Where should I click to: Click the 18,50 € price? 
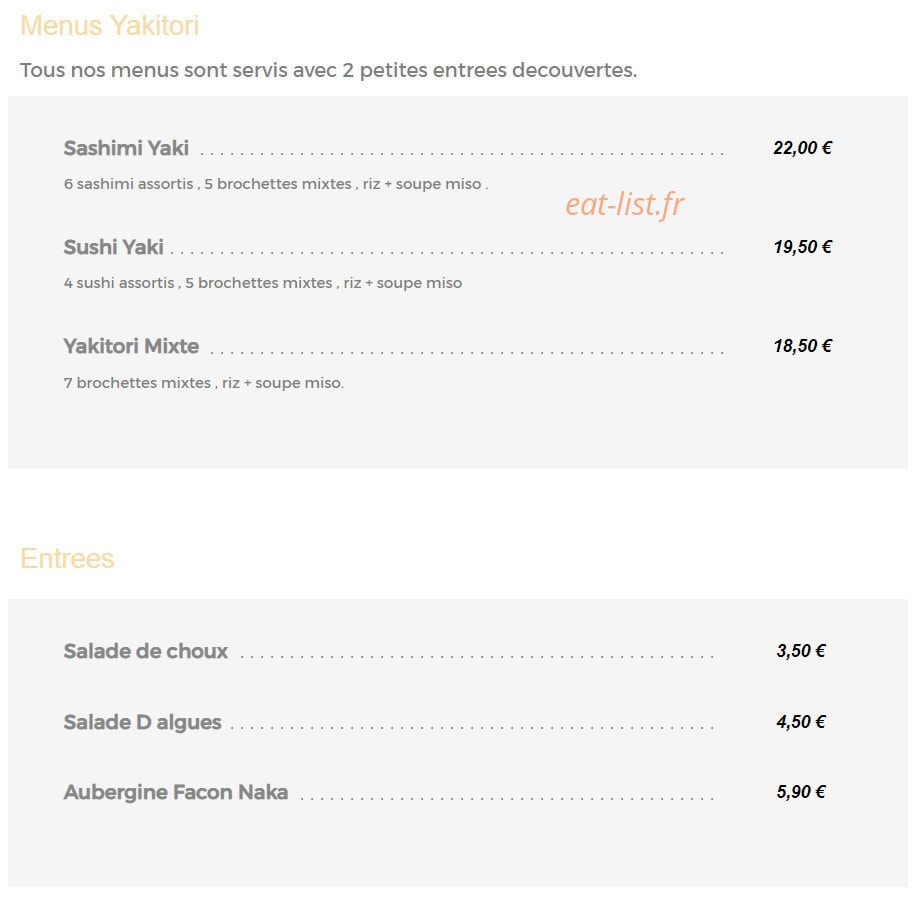(802, 345)
